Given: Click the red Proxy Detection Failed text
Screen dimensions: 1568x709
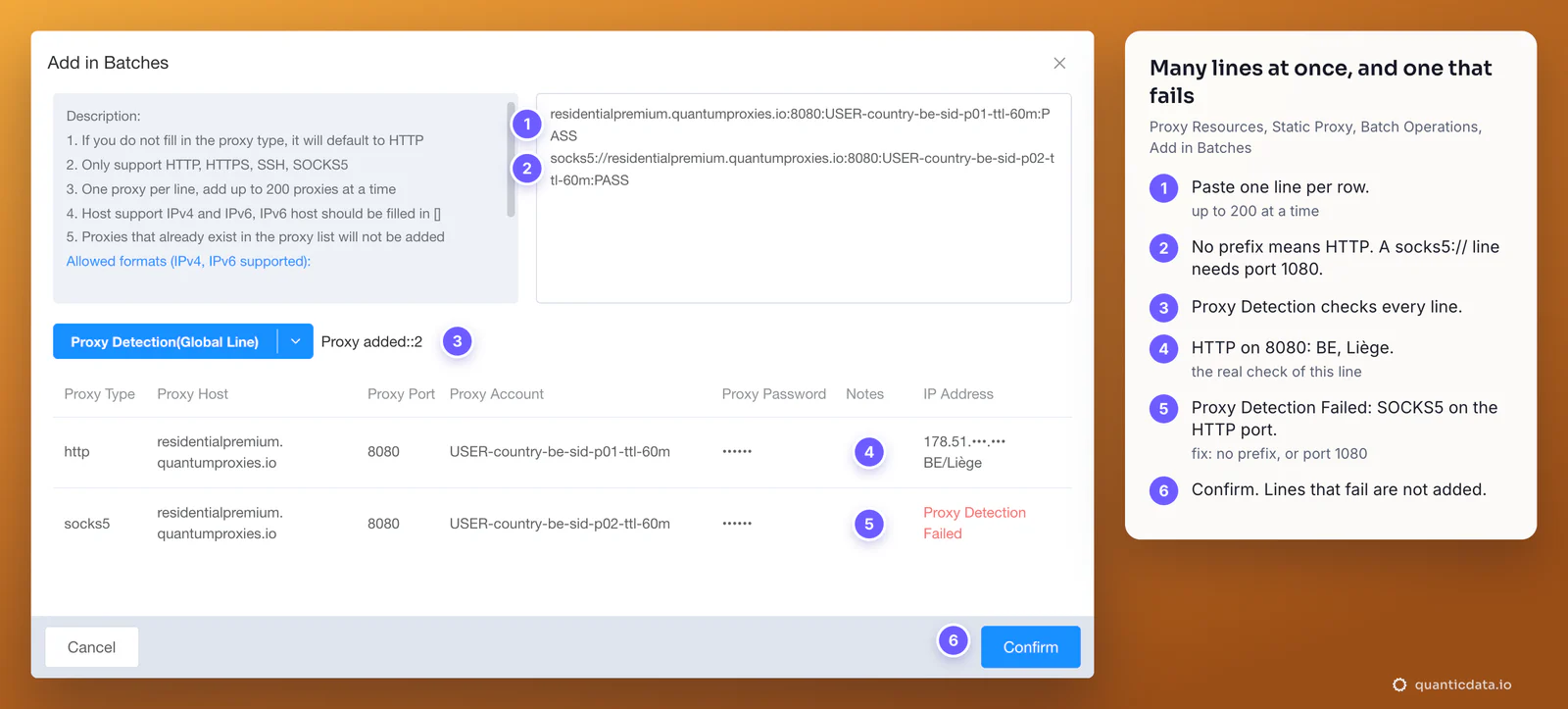Looking at the screenshot, I should point(974,523).
